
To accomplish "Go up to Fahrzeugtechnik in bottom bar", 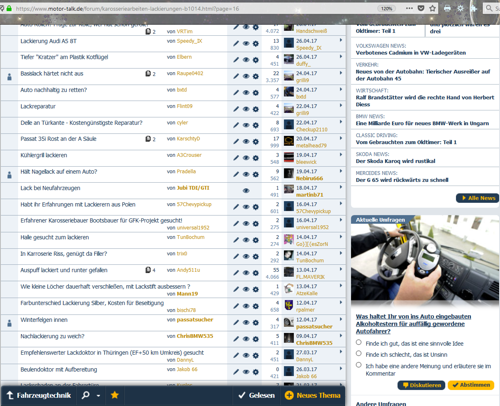I will coord(39,395).
